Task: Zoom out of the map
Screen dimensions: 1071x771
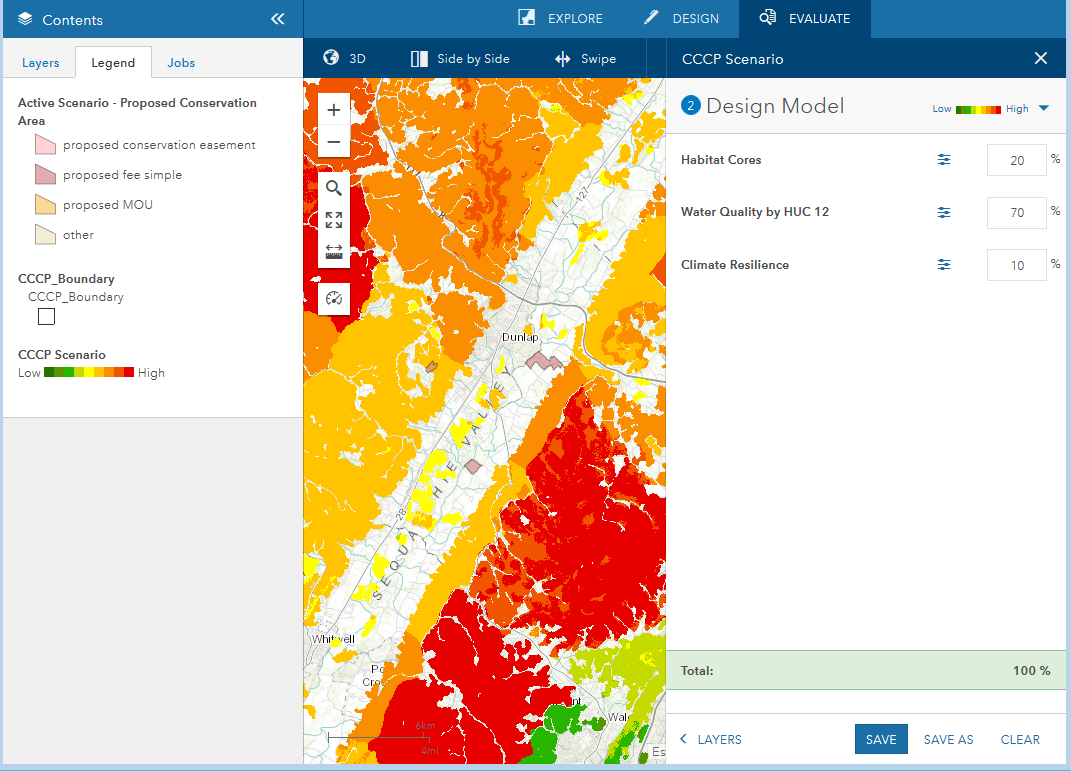Action: point(334,143)
